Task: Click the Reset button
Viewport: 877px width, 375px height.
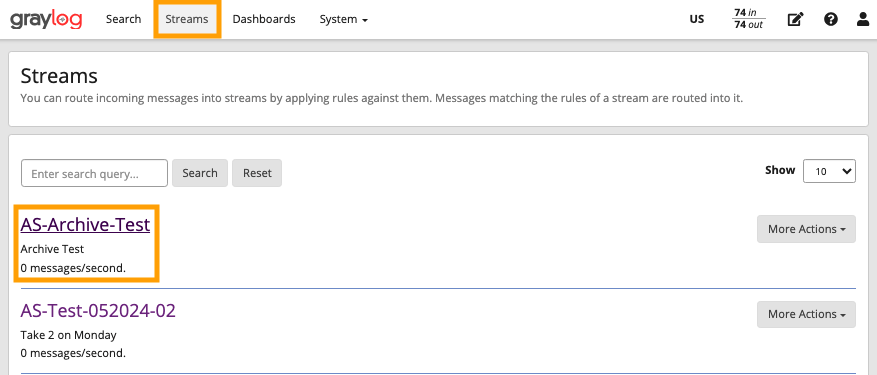Action: (x=257, y=173)
